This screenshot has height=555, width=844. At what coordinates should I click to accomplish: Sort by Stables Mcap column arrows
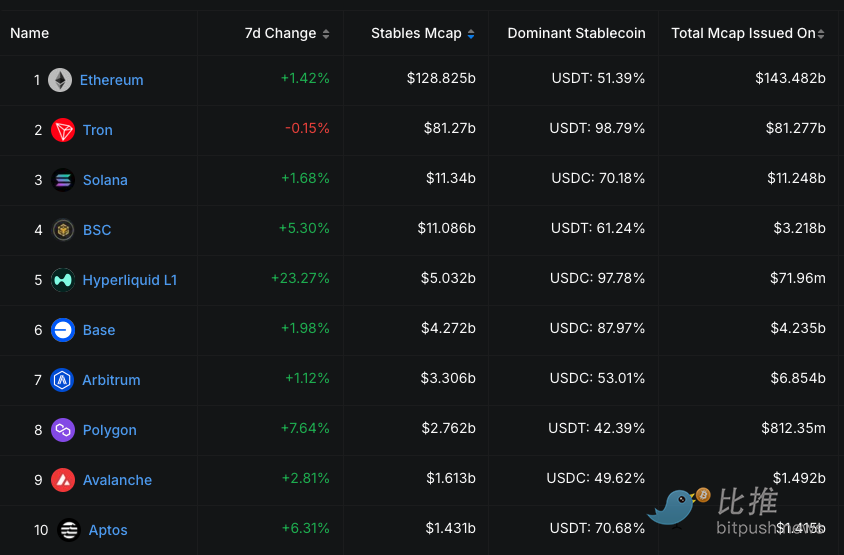[x=471, y=34]
